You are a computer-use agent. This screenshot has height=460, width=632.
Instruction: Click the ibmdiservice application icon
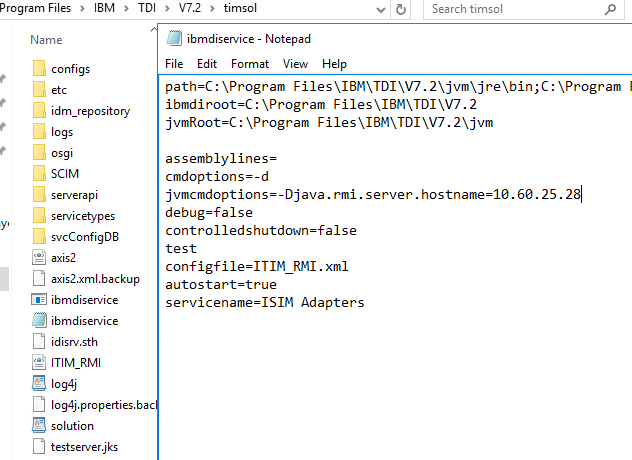(x=39, y=300)
